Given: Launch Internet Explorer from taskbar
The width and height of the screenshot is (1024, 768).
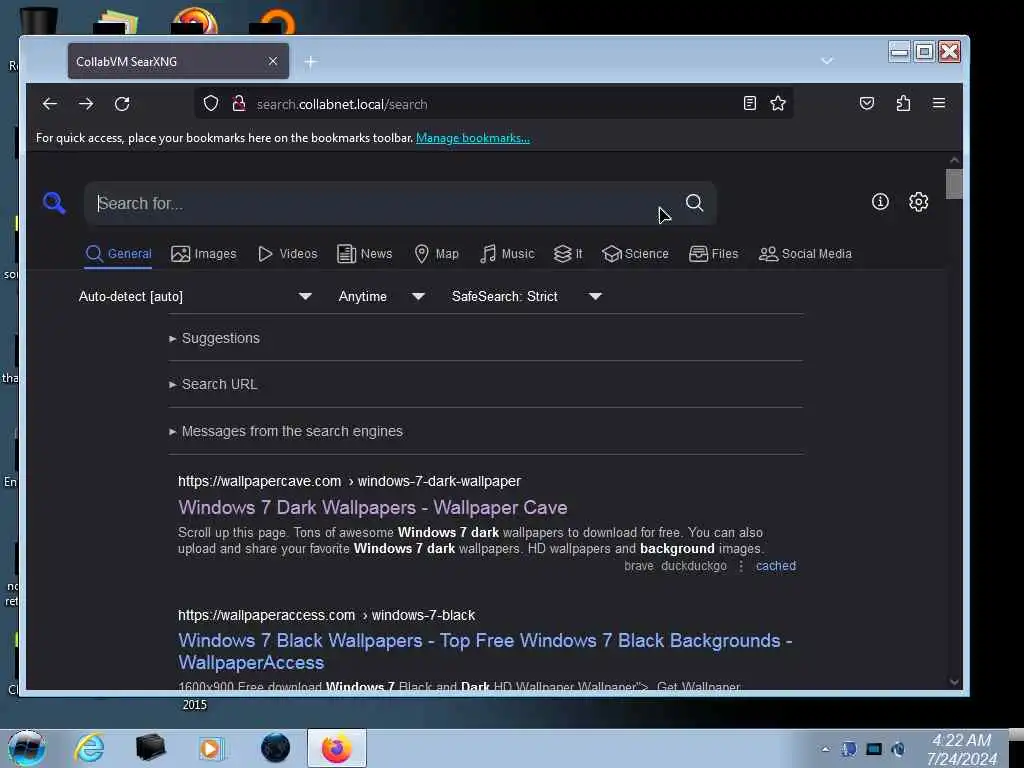Looking at the screenshot, I should [89, 748].
